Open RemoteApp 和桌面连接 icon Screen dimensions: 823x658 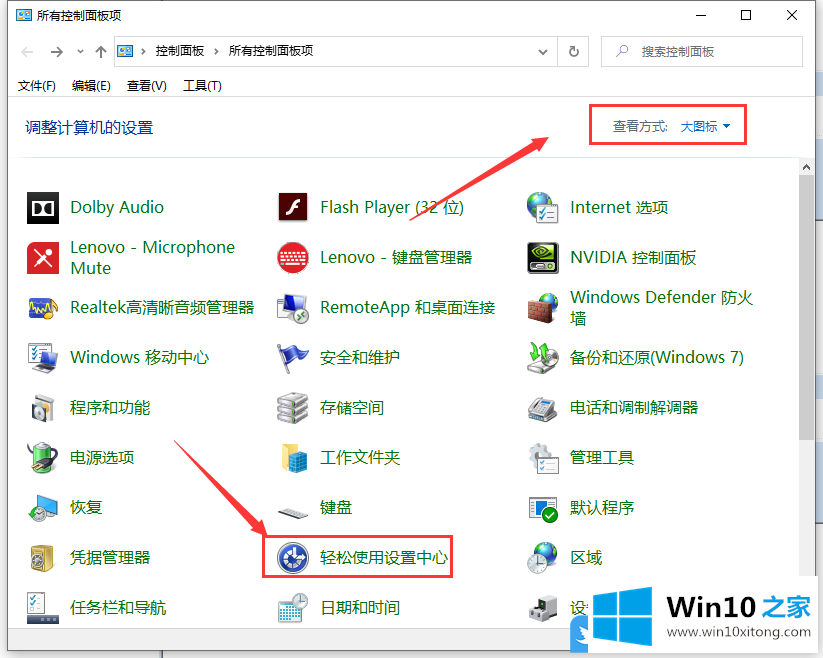[293, 308]
